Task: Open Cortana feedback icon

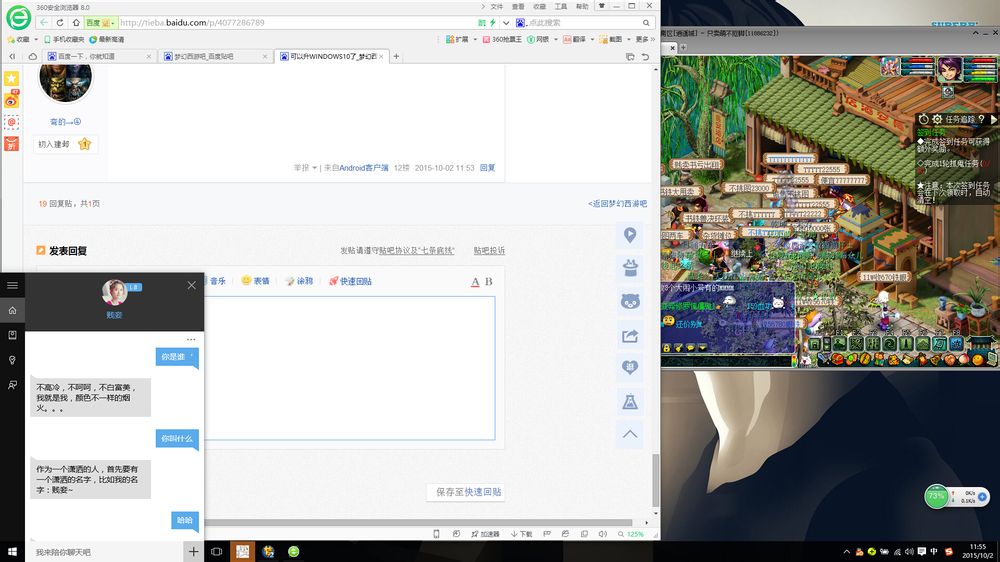Action: pyautogui.click(x=12, y=385)
